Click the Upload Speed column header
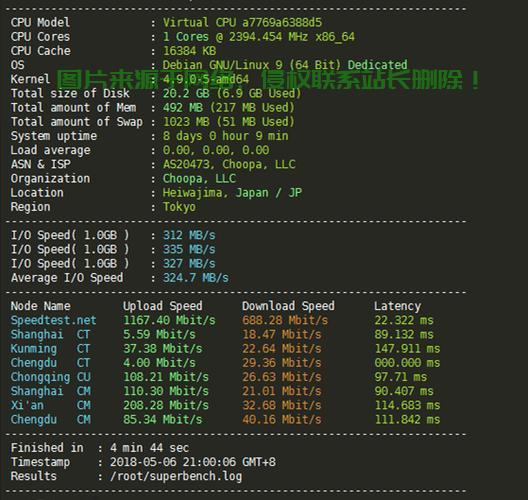Viewport: 528px width, 500px height. click(x=162, y=306)
